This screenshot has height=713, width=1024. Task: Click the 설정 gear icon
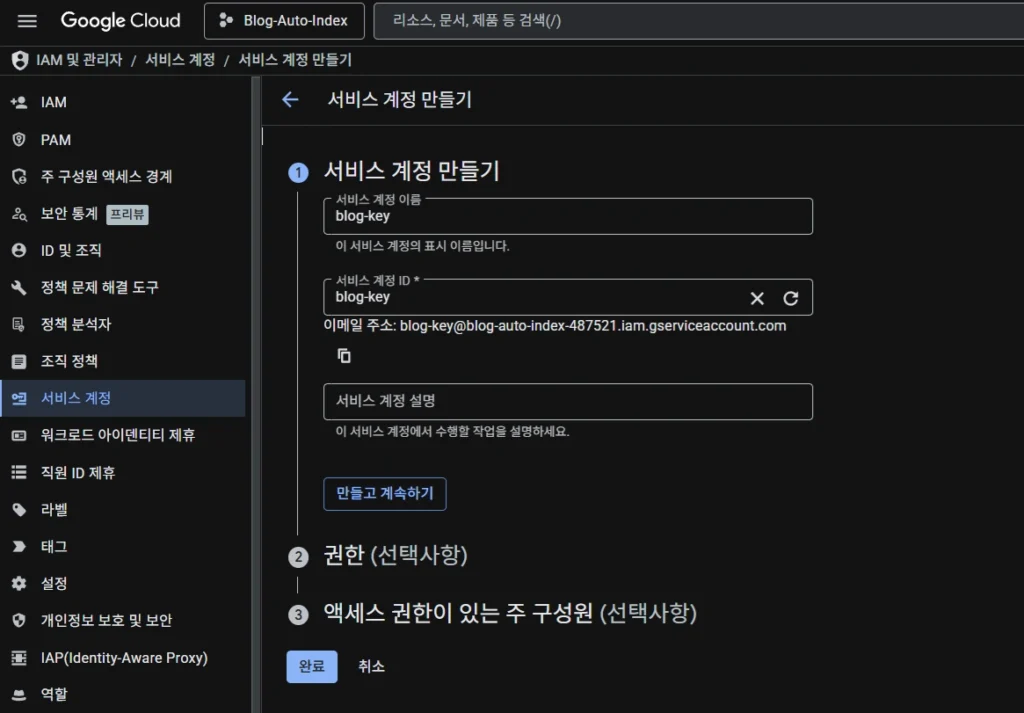coord(19,584)
